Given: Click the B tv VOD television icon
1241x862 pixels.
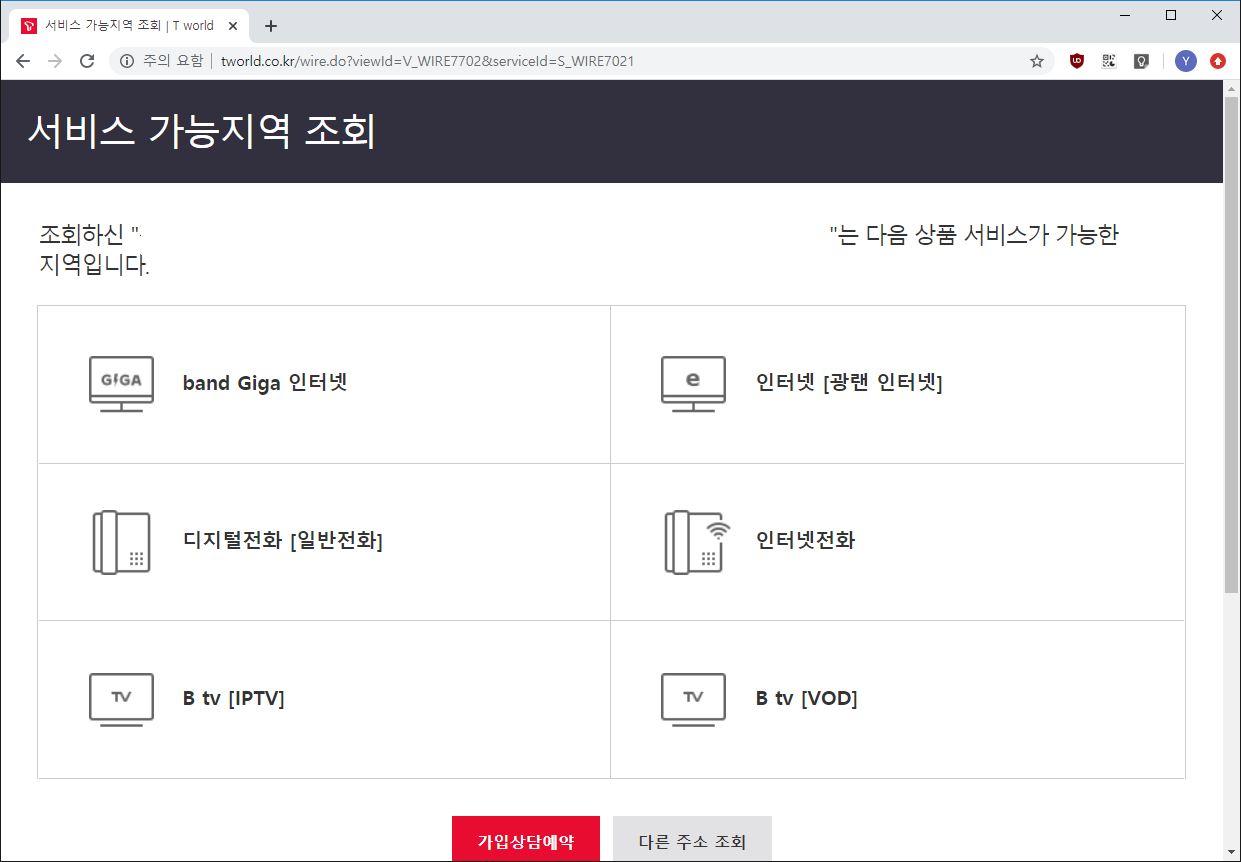Looking at the screenshot, I should [x=694, y=699].
